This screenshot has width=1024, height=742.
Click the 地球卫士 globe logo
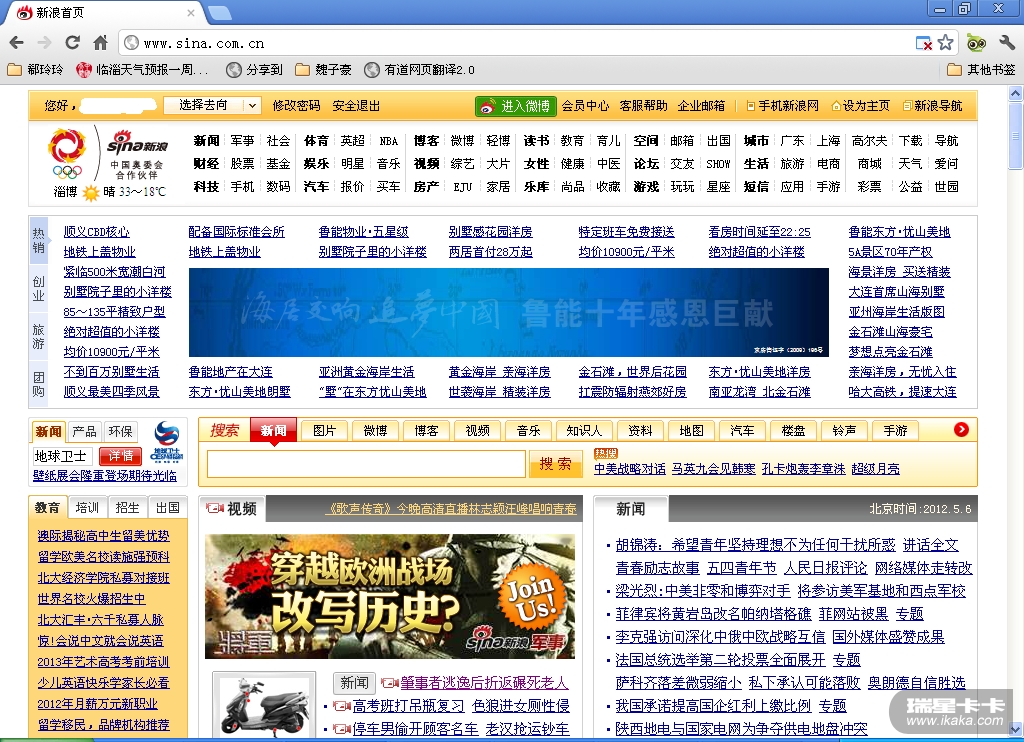tap(167, 442)
